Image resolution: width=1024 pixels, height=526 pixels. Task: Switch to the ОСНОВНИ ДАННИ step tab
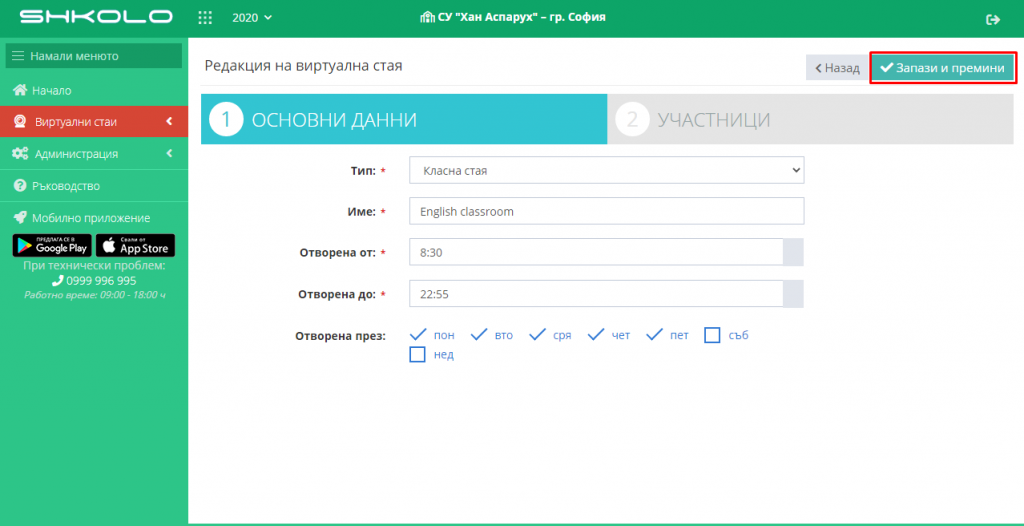tap(404, 120)
